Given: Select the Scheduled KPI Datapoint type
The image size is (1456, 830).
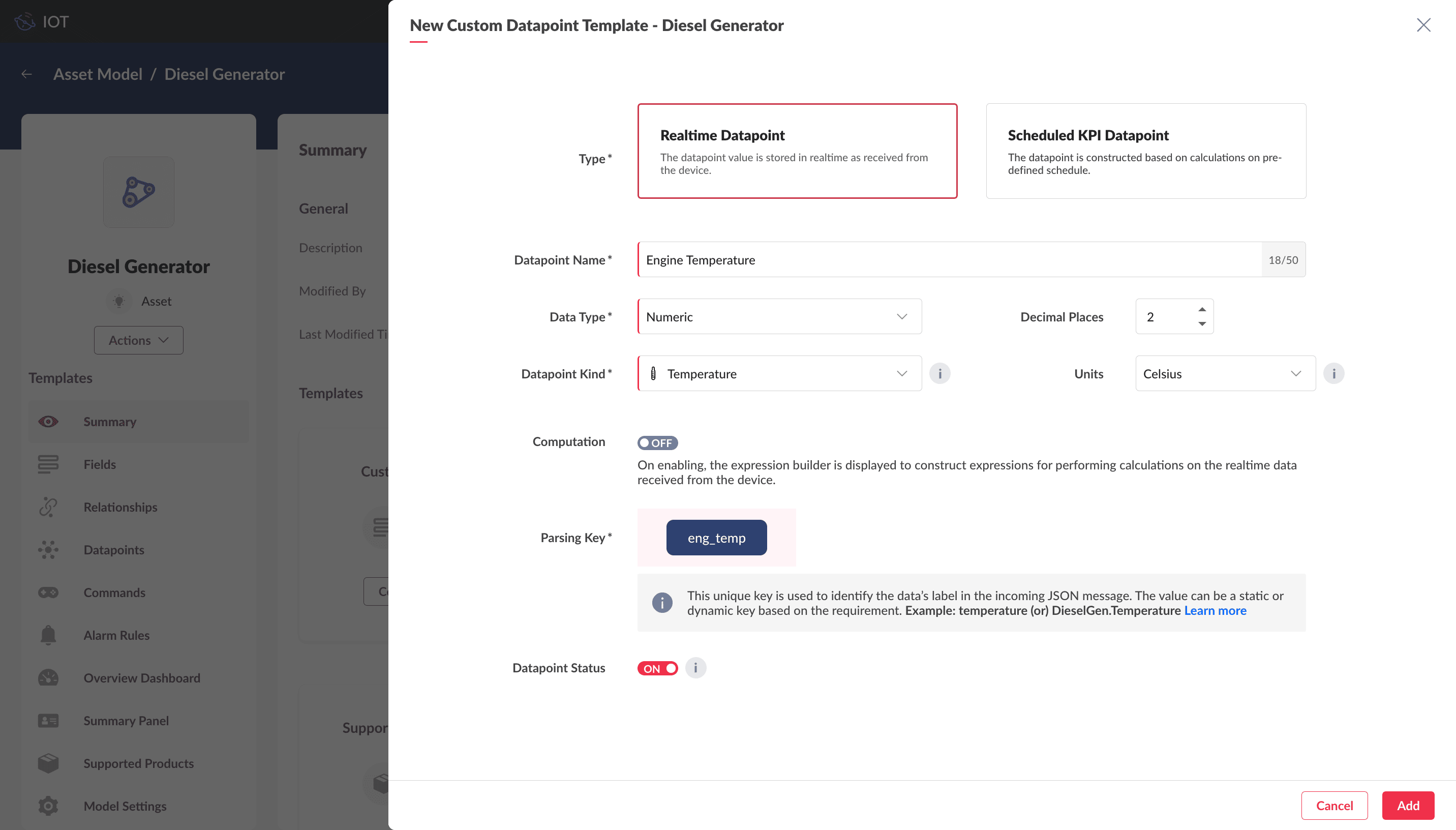Looking at the screenshot, I should [1145, 151].
